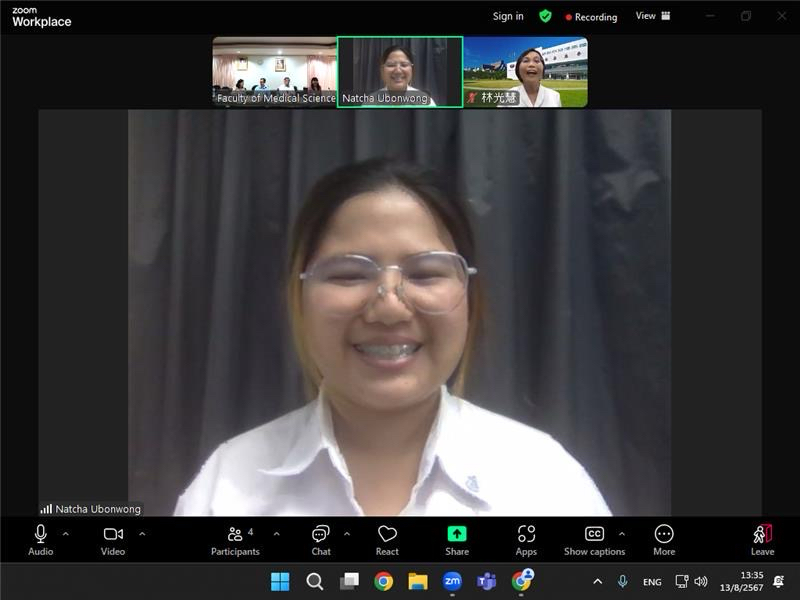Click the green encryption shield icon
The width and height of the screenshot is (800, 600).
pyautogui.click(x=545, y=16)
